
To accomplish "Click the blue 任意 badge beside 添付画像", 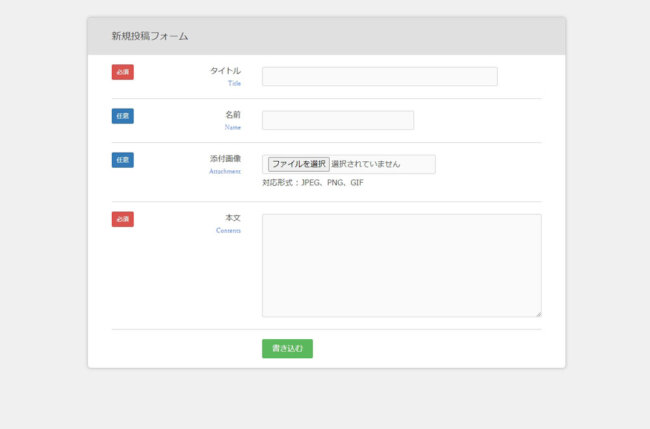I will click(122, 160).
